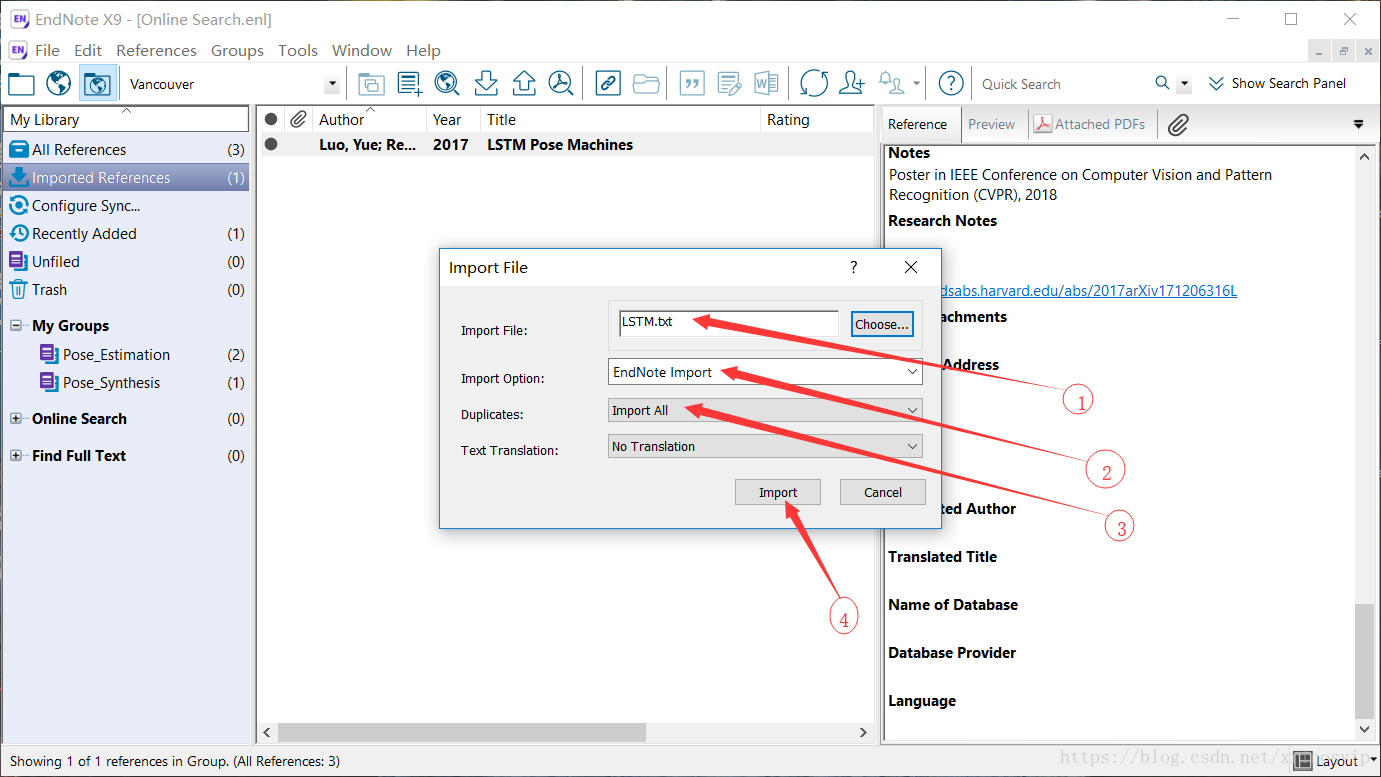Click Import File field containing LSTM.txt

click(x=729, y=323)
